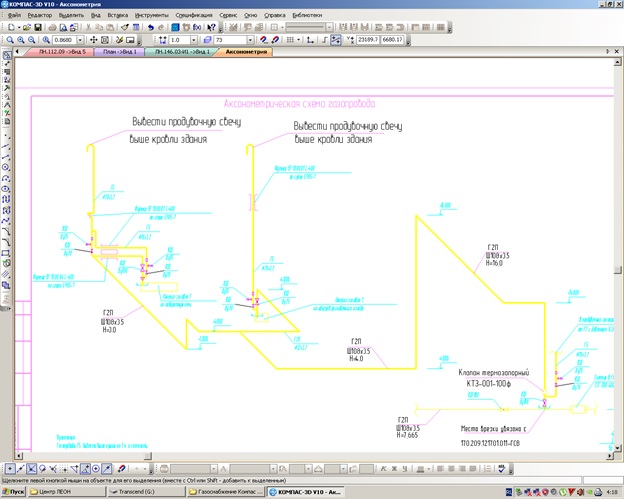Open the Инструменты menu

click(152, 15)
